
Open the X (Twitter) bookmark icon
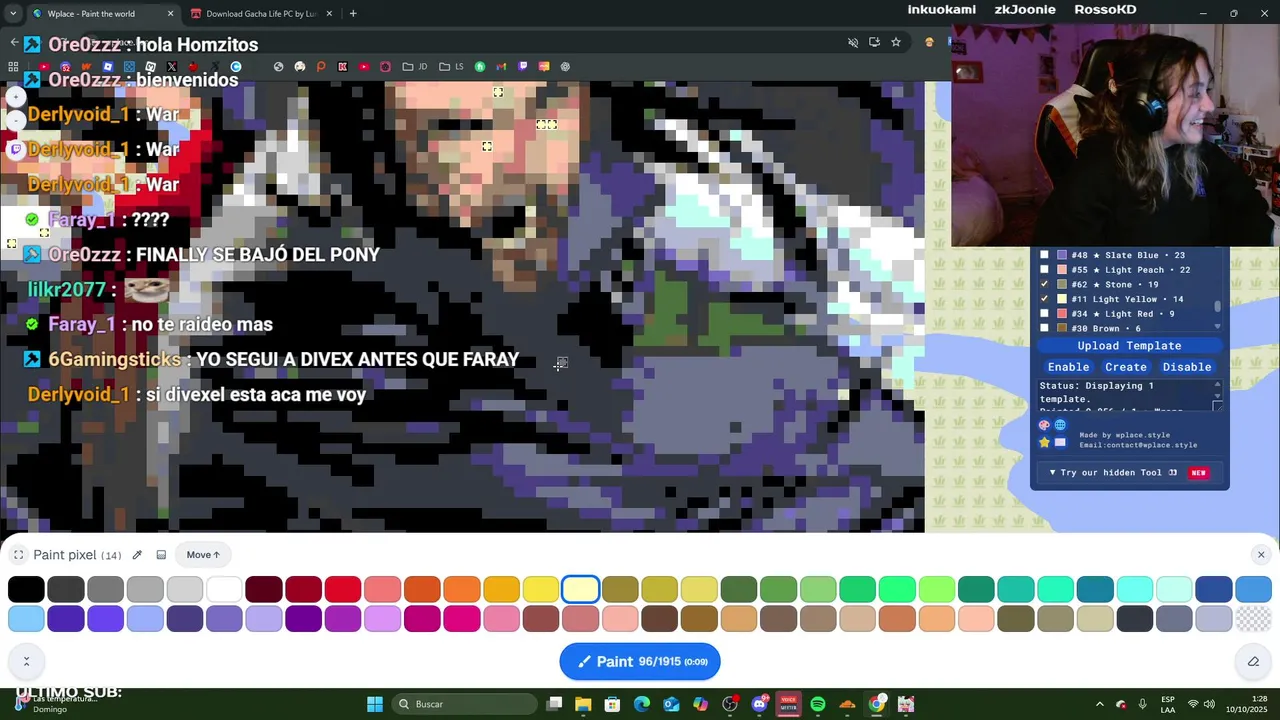pyautogui.click(x=172, y=67)
